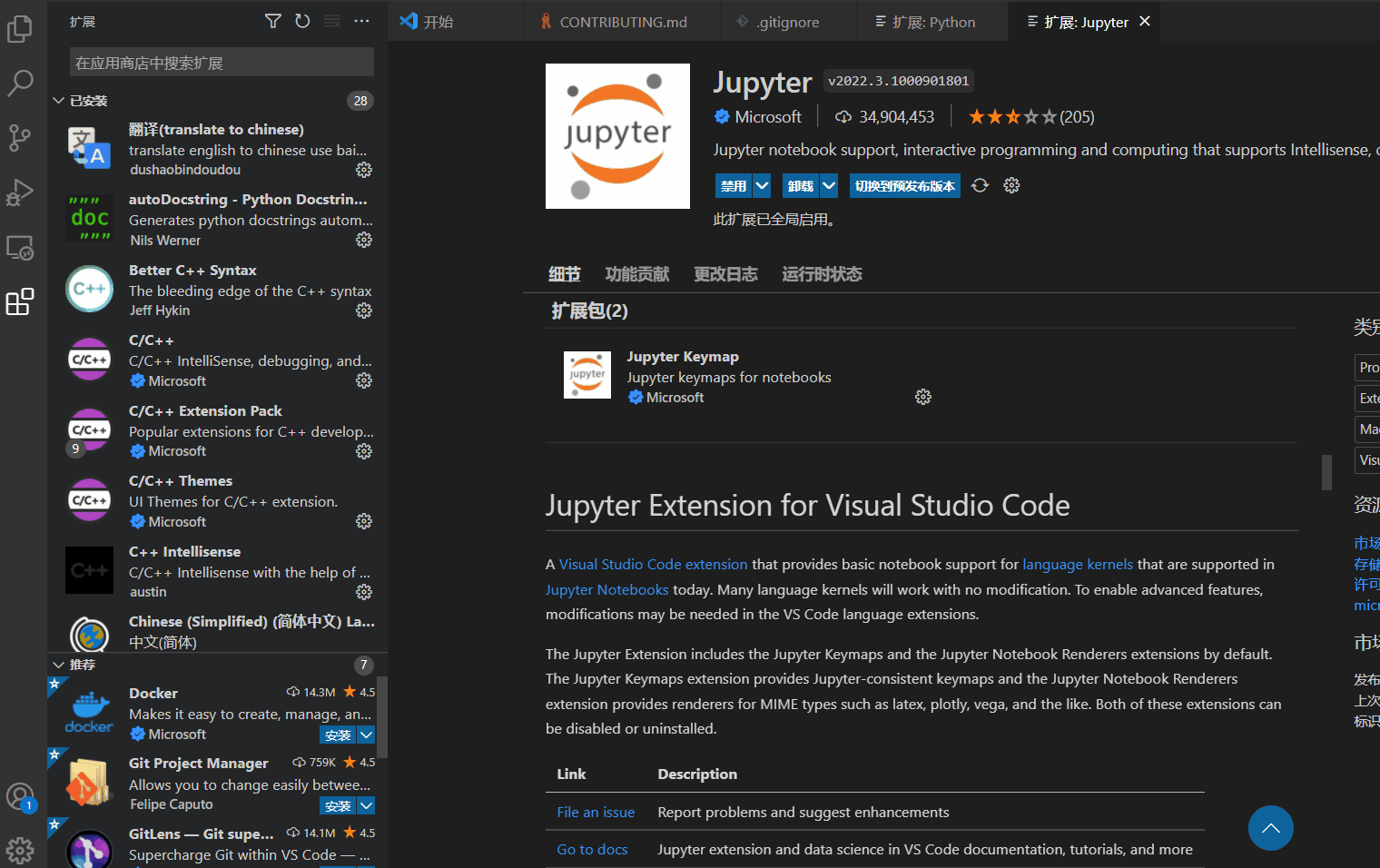1380x868 pixels.
Task: Open the Search view in activity bar
Action: [x=20, y=83]
